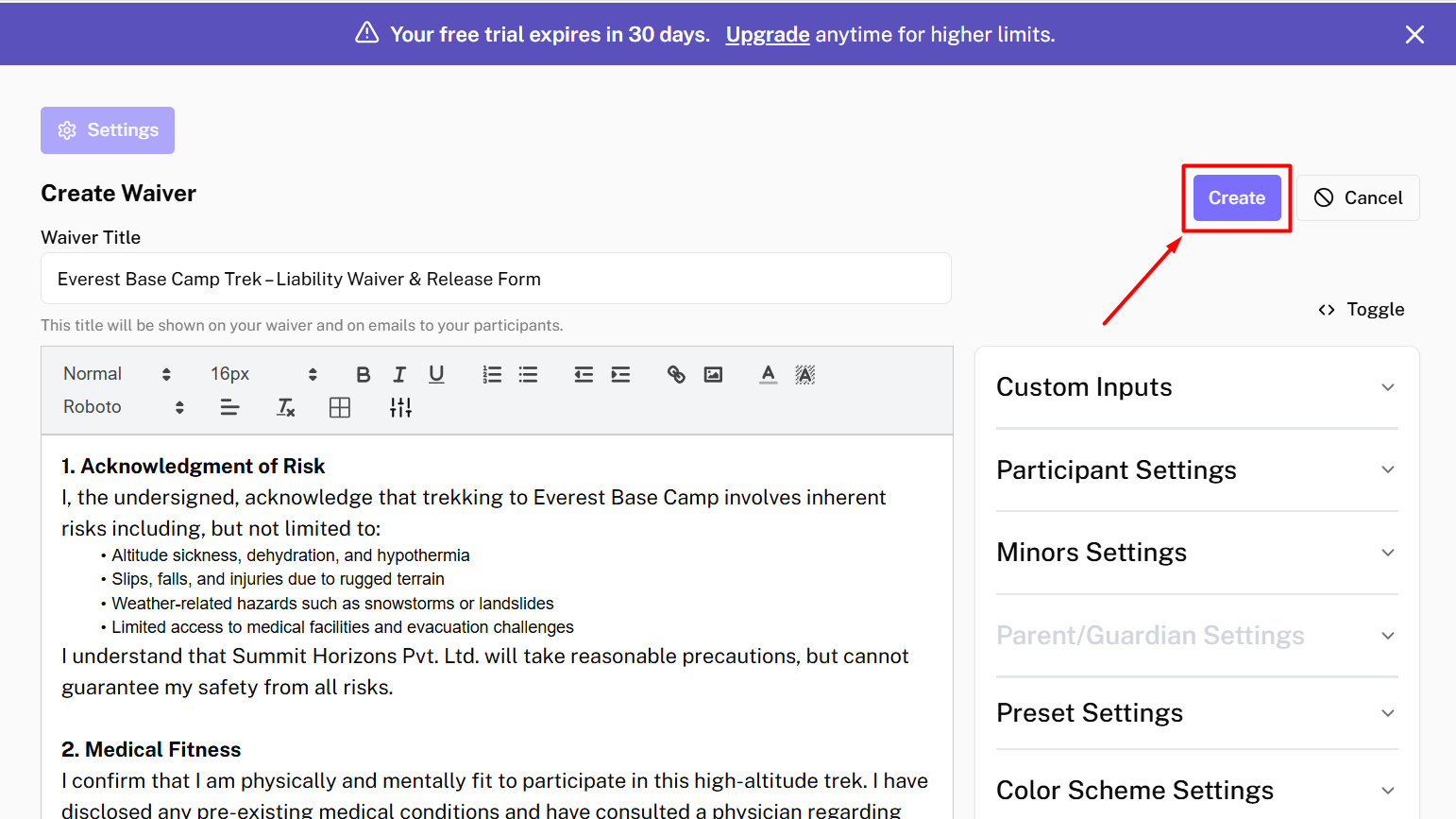1456x819 pixels.
Task: Open the Roboto font family dropdown
Action: [123, 407]
